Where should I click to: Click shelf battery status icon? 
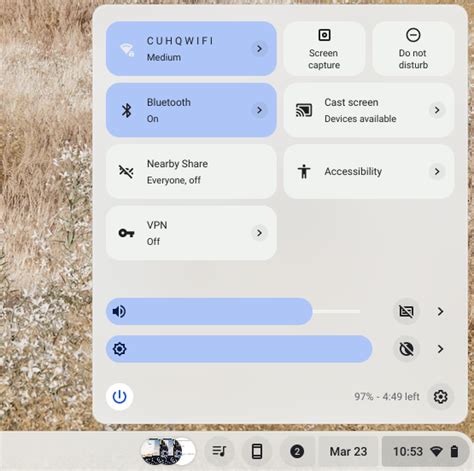(x=454, y=451)
